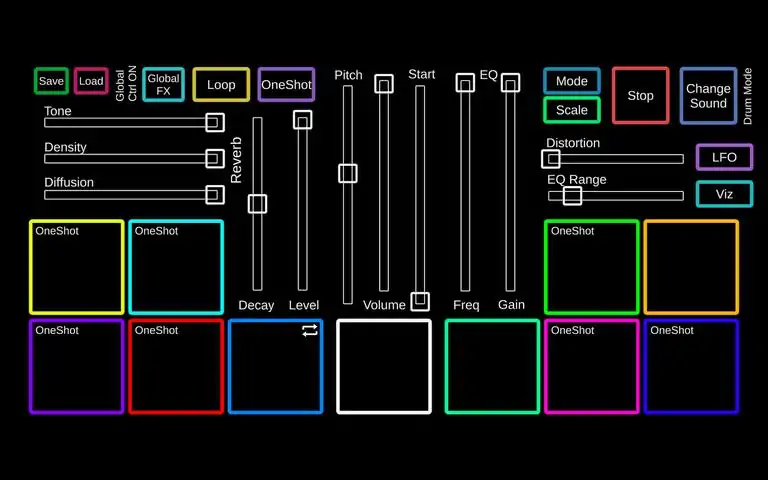The height and width of the screenshot is (480, 768).
Task: Tap the blue pad with loop arrows icon
Action: coord(276,366)
